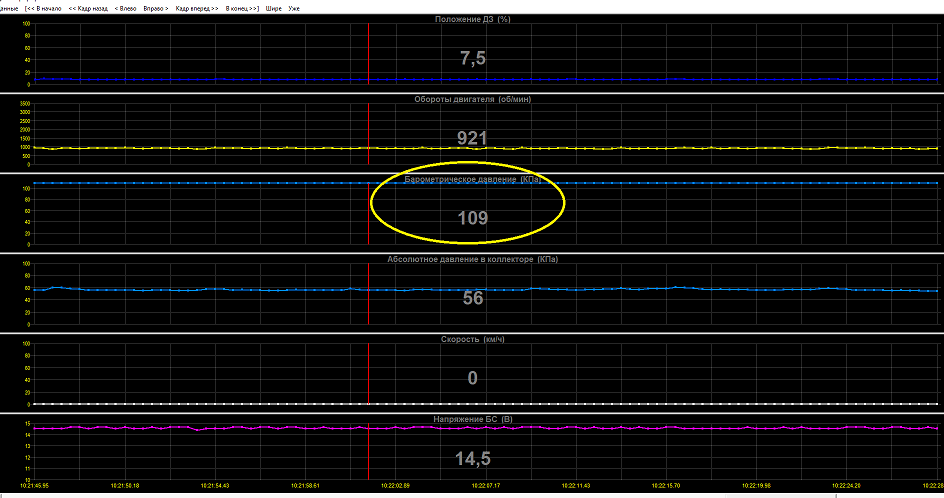This screenshot has width=944, height=498.
Task: Click the 'Обороты двигателя' graph title
Action: (473, 99)
